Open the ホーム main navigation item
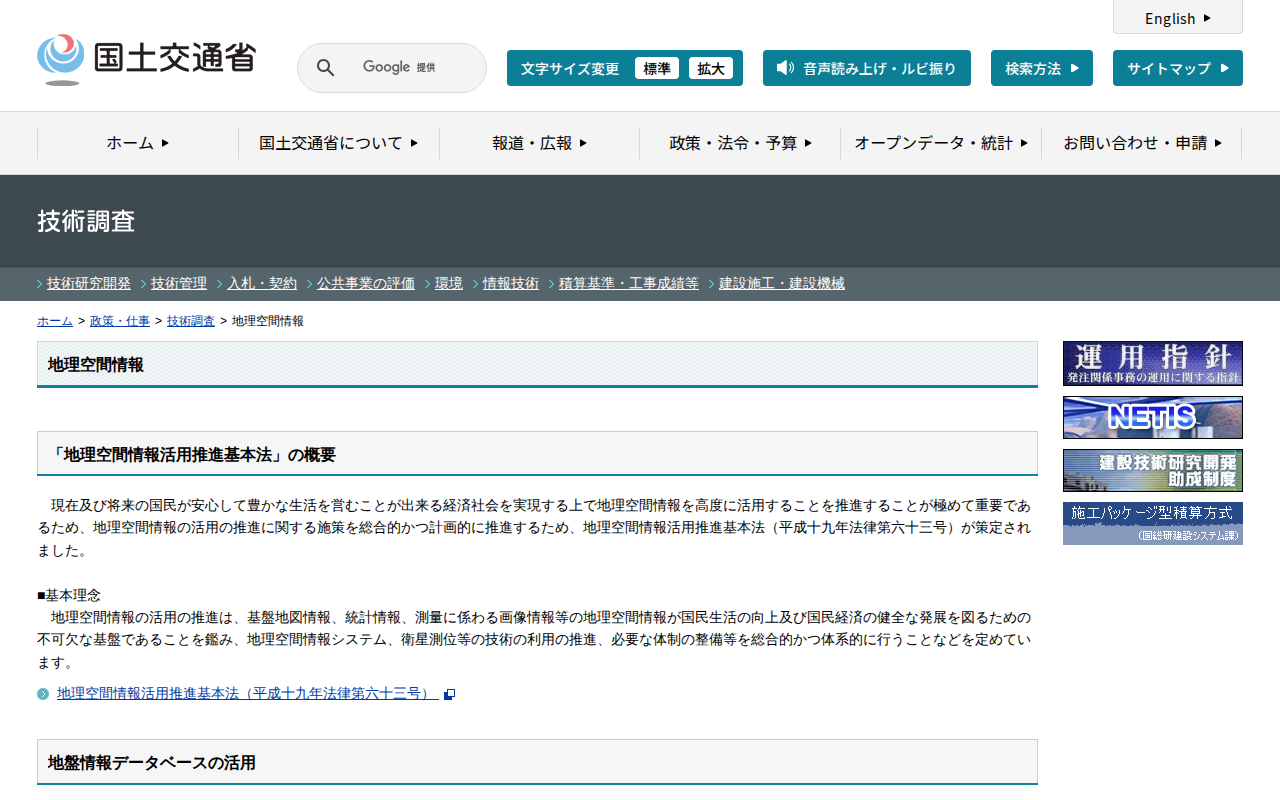Image resolution: width=1280 pixels, height=800 pixels. click(138, 143)
